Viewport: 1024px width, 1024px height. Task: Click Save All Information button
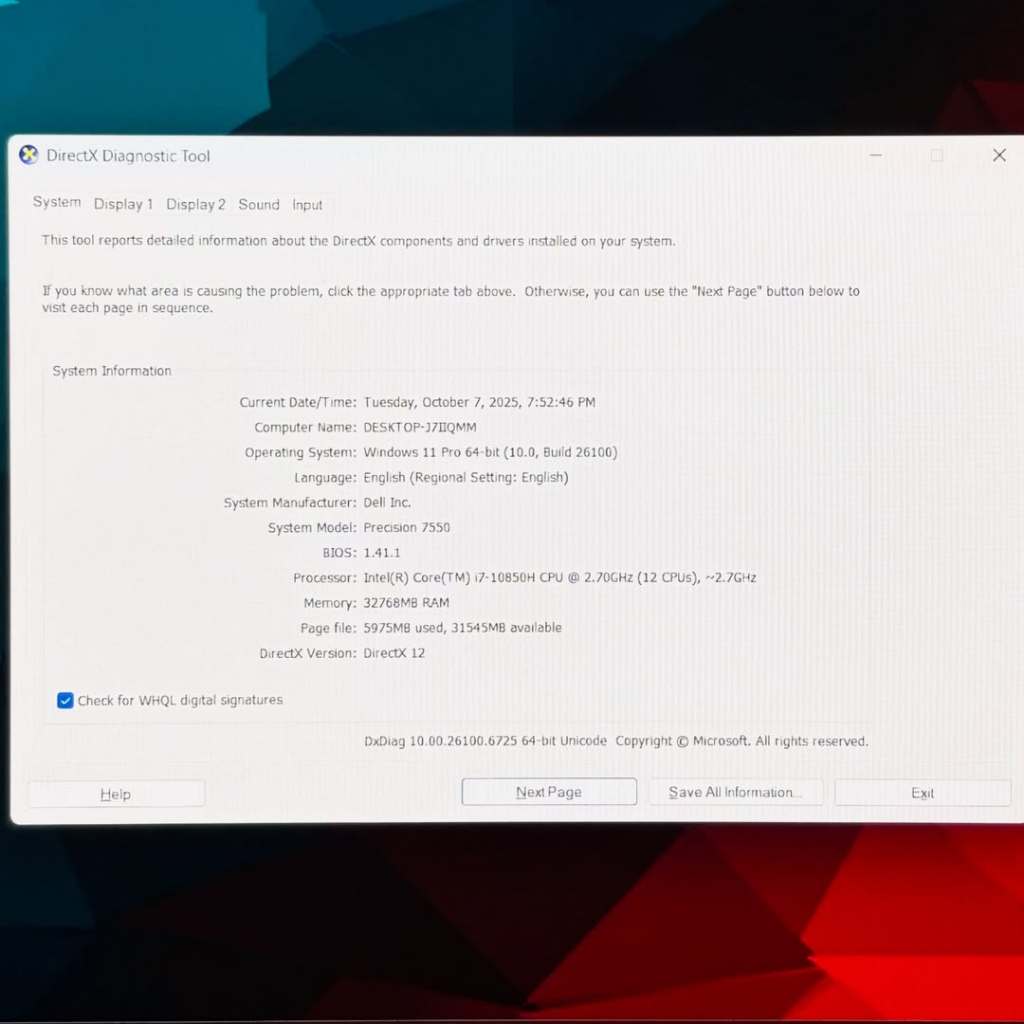pyautogui.click(x=736, y=792)
